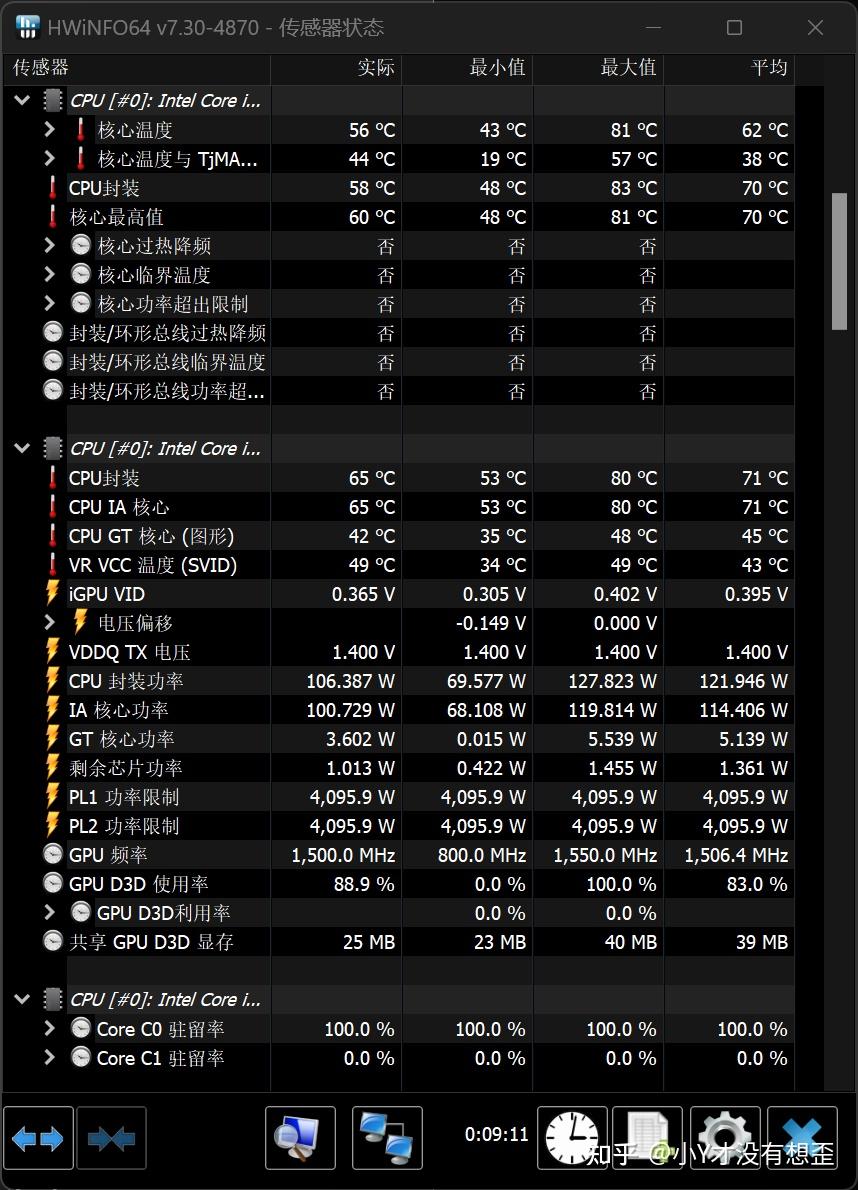
Task: Click the 传感器 column header
Action: (x=137, y=68)
